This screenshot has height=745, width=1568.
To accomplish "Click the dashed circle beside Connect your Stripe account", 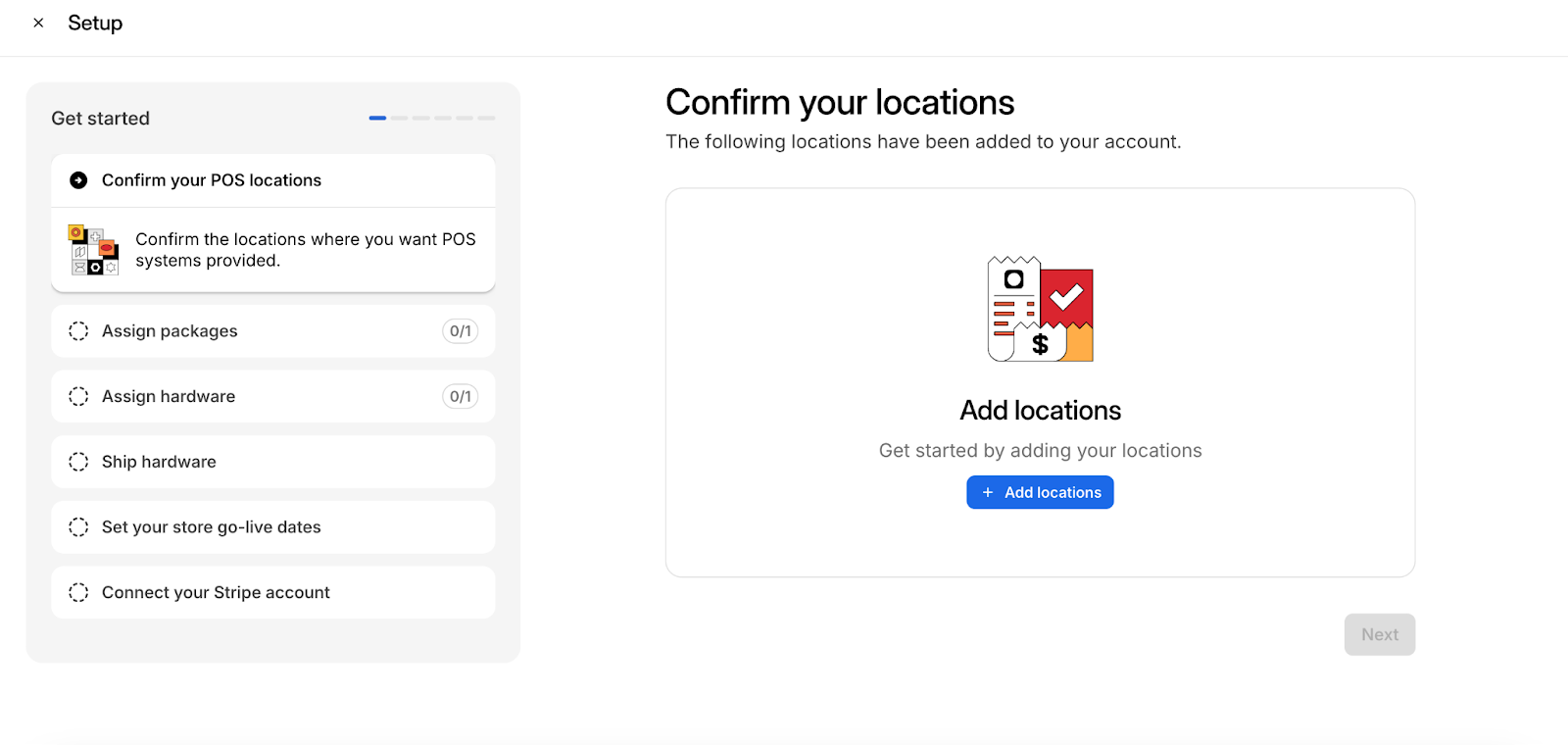I will coord(78,592).
